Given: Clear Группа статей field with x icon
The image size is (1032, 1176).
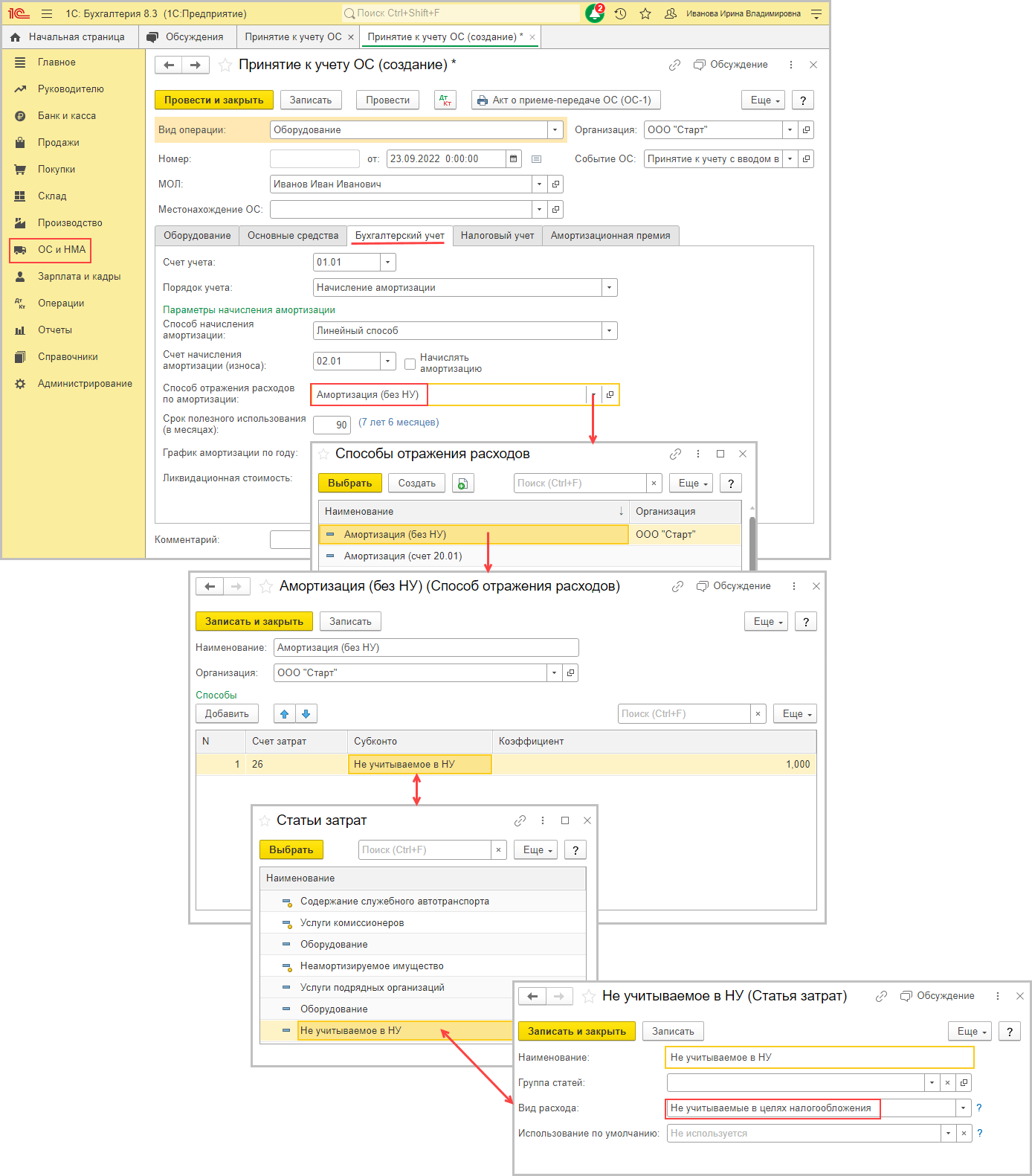Looking at the screenshot, I should [x=948, y=1083].
